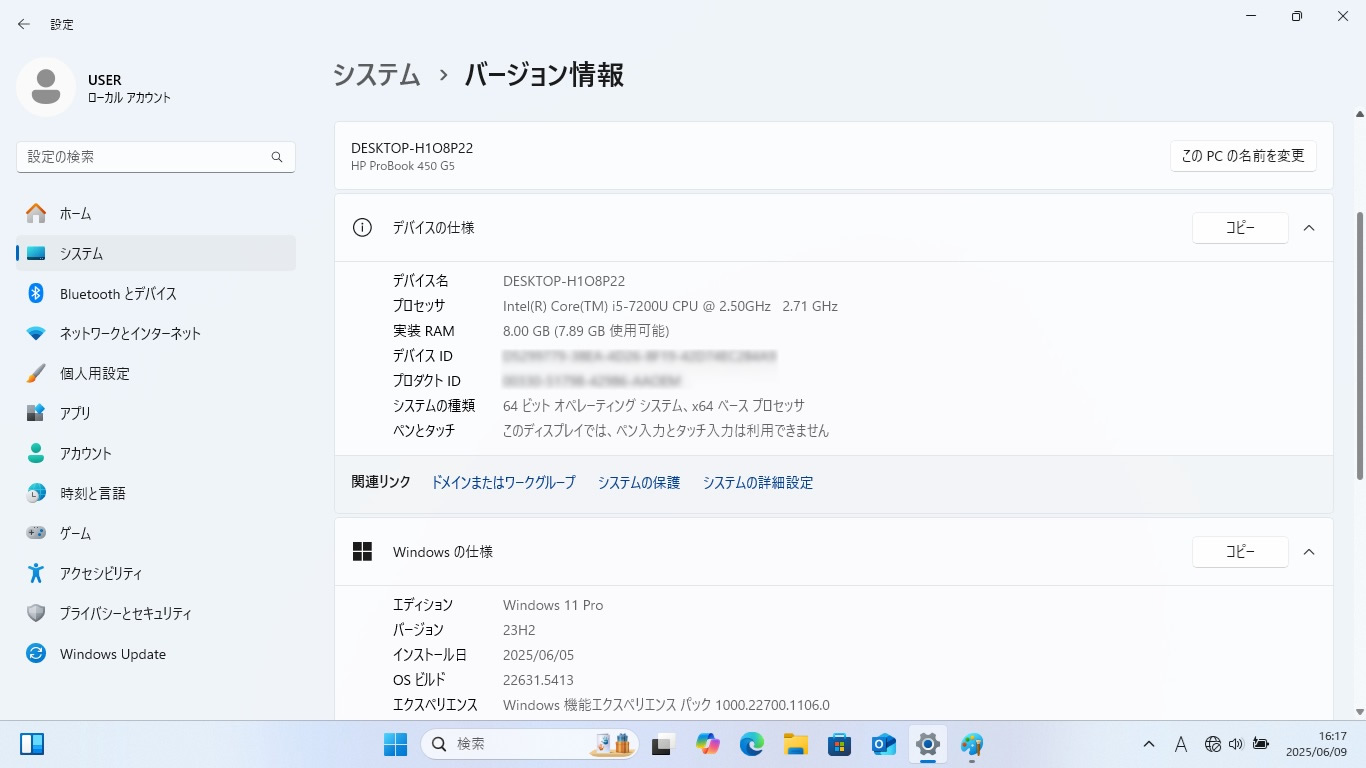Click the processor value Intel Core i5-7200U
This screenshot has width=1366, height=768.
(x=670, y=306)
